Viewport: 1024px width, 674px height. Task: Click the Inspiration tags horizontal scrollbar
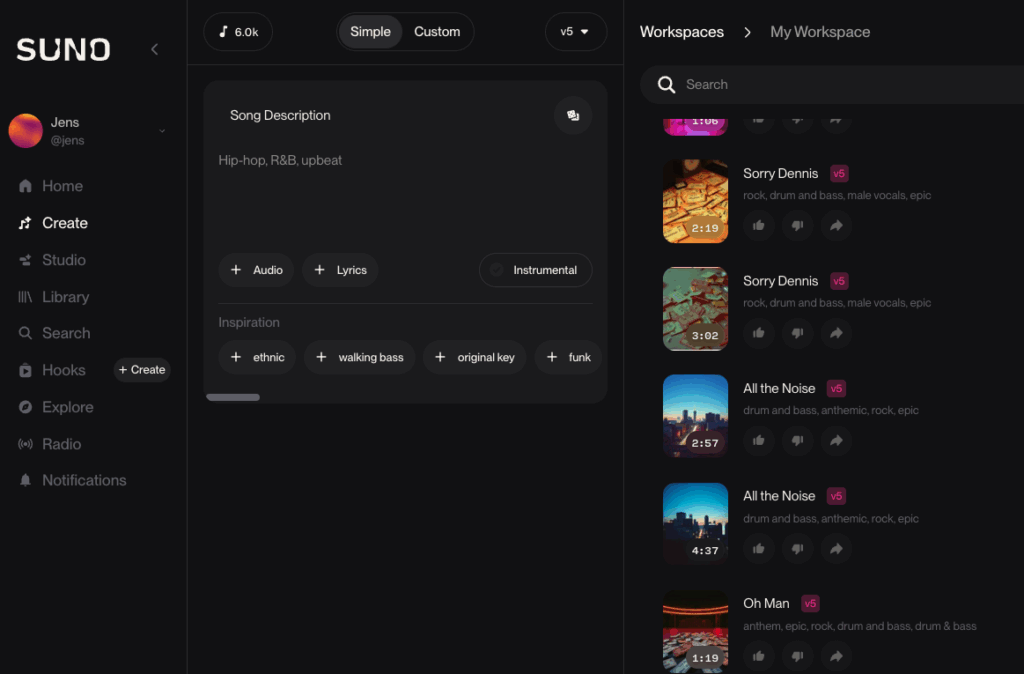click(x=233, y=397)
